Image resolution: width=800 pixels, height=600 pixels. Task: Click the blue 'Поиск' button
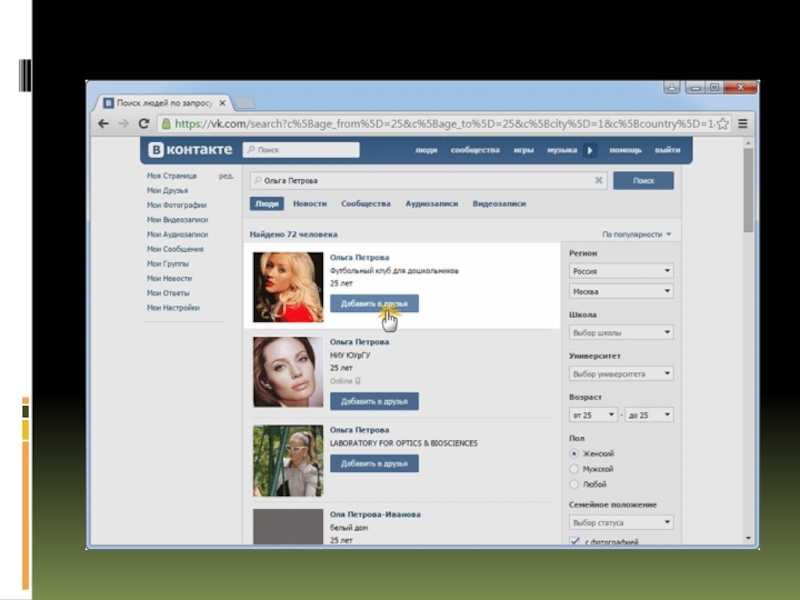tap(643, 180)
